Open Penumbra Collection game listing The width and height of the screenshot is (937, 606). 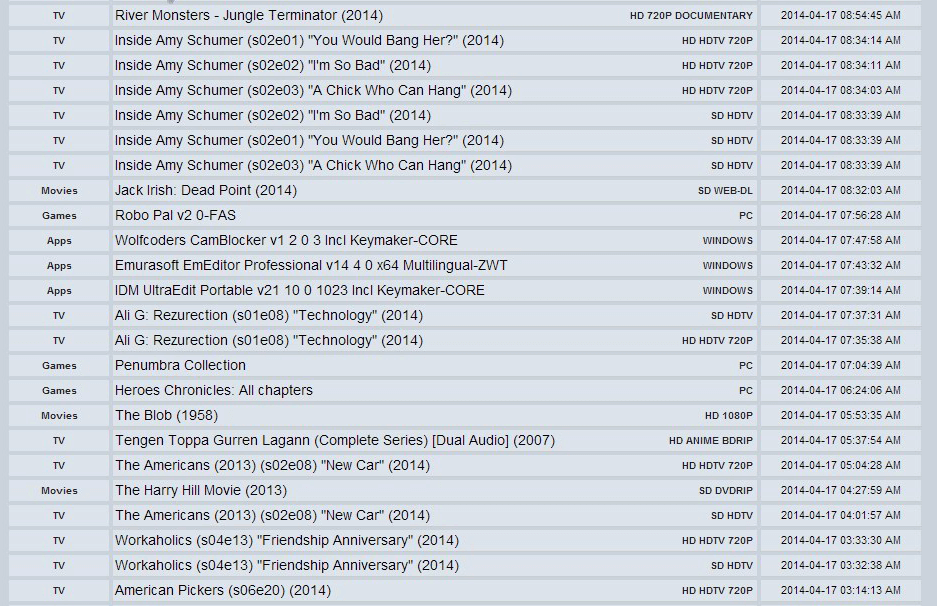click(180, 366)
